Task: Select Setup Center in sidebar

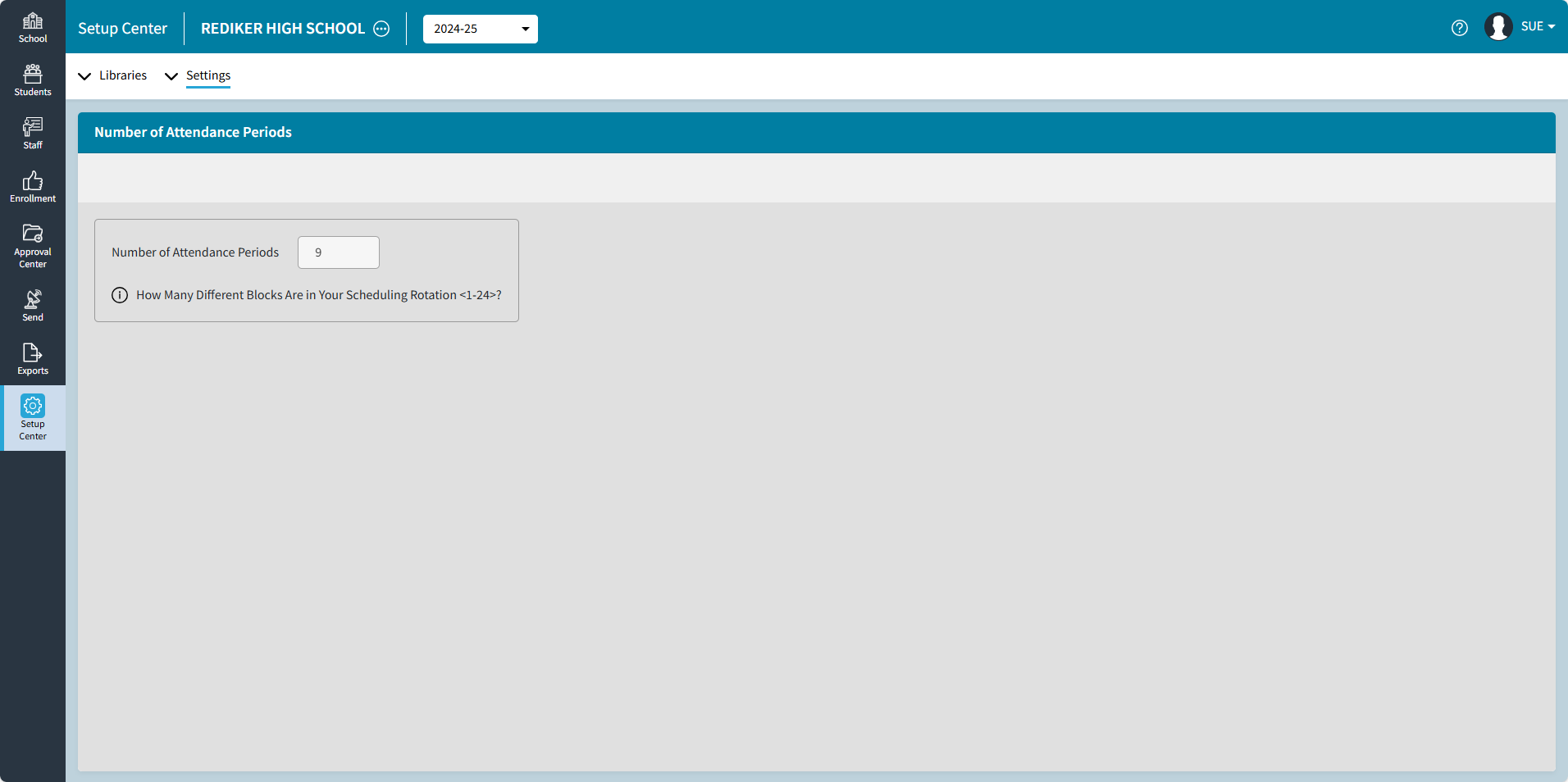Action: tap(33, 418)
